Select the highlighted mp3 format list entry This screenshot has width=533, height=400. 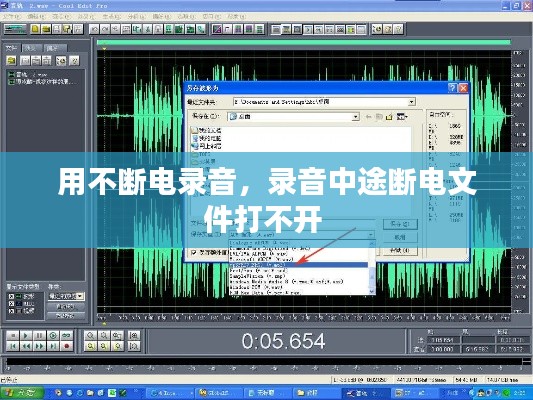tap(298, 265)
